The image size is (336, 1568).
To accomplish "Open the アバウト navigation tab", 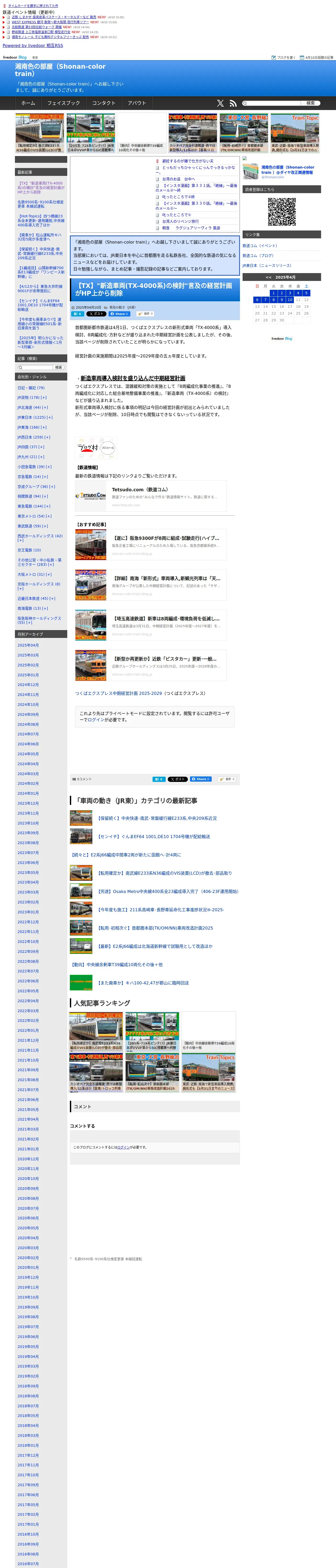I will point(137,103).
